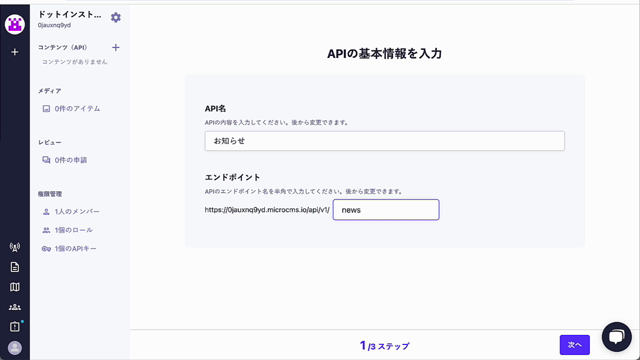Click the 権限管理 section label

[50, 194]
